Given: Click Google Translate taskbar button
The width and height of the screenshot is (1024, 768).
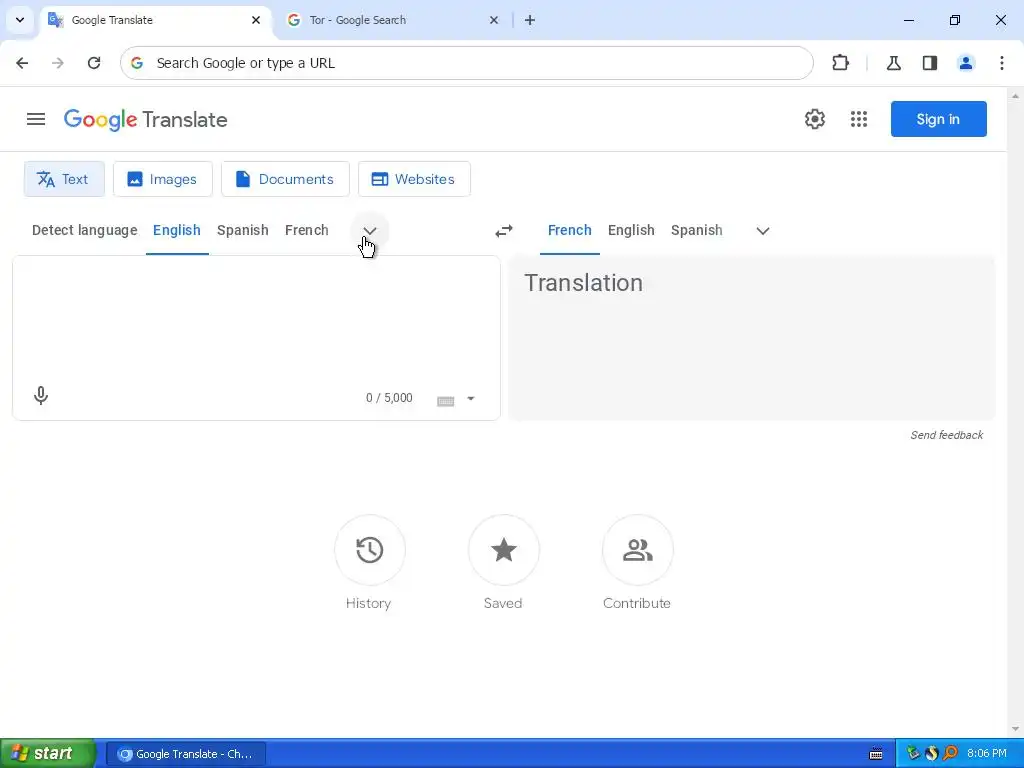Looking at the screenshot, I should (186, 754).
